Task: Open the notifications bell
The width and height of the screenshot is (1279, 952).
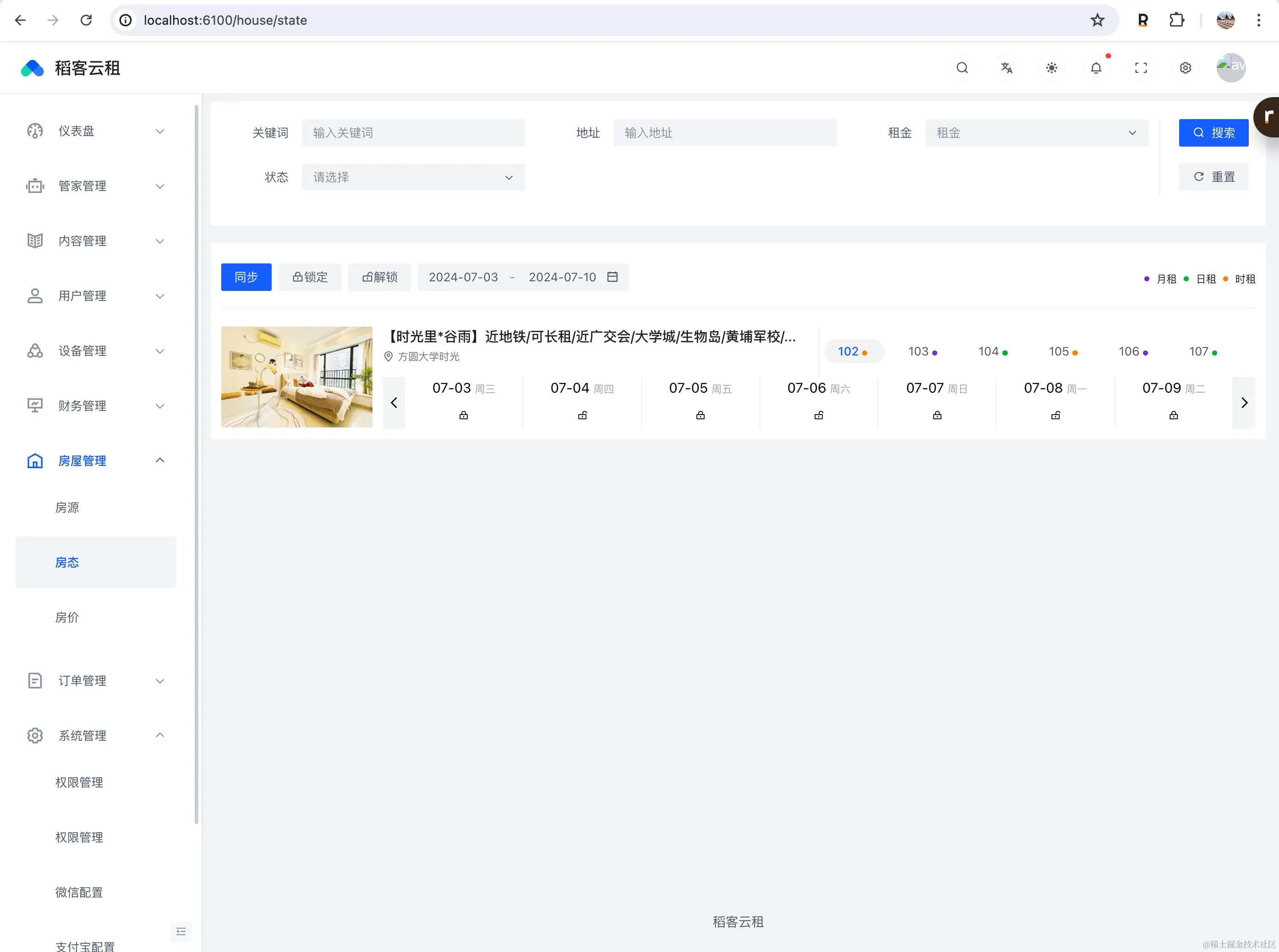Action: tap(1096, 67)
